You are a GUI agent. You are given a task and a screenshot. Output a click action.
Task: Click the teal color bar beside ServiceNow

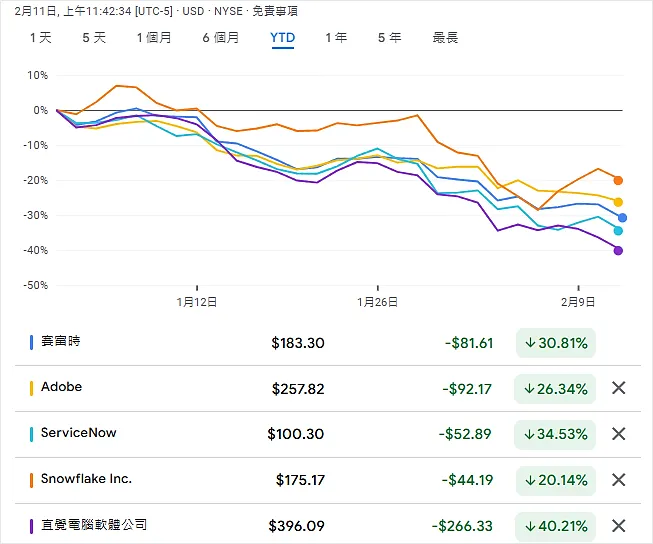[31, 434]
